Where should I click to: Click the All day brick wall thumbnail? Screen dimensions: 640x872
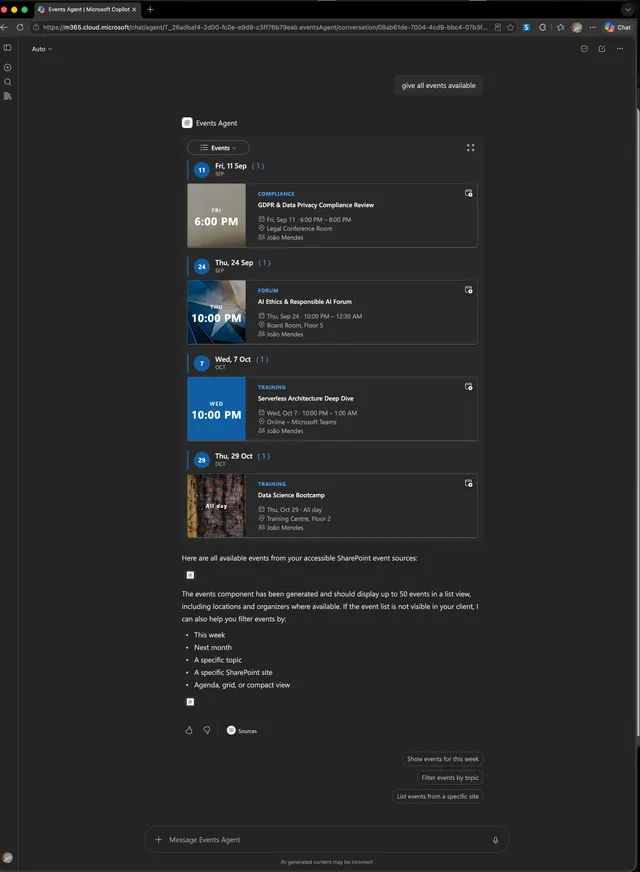(216, 506)
